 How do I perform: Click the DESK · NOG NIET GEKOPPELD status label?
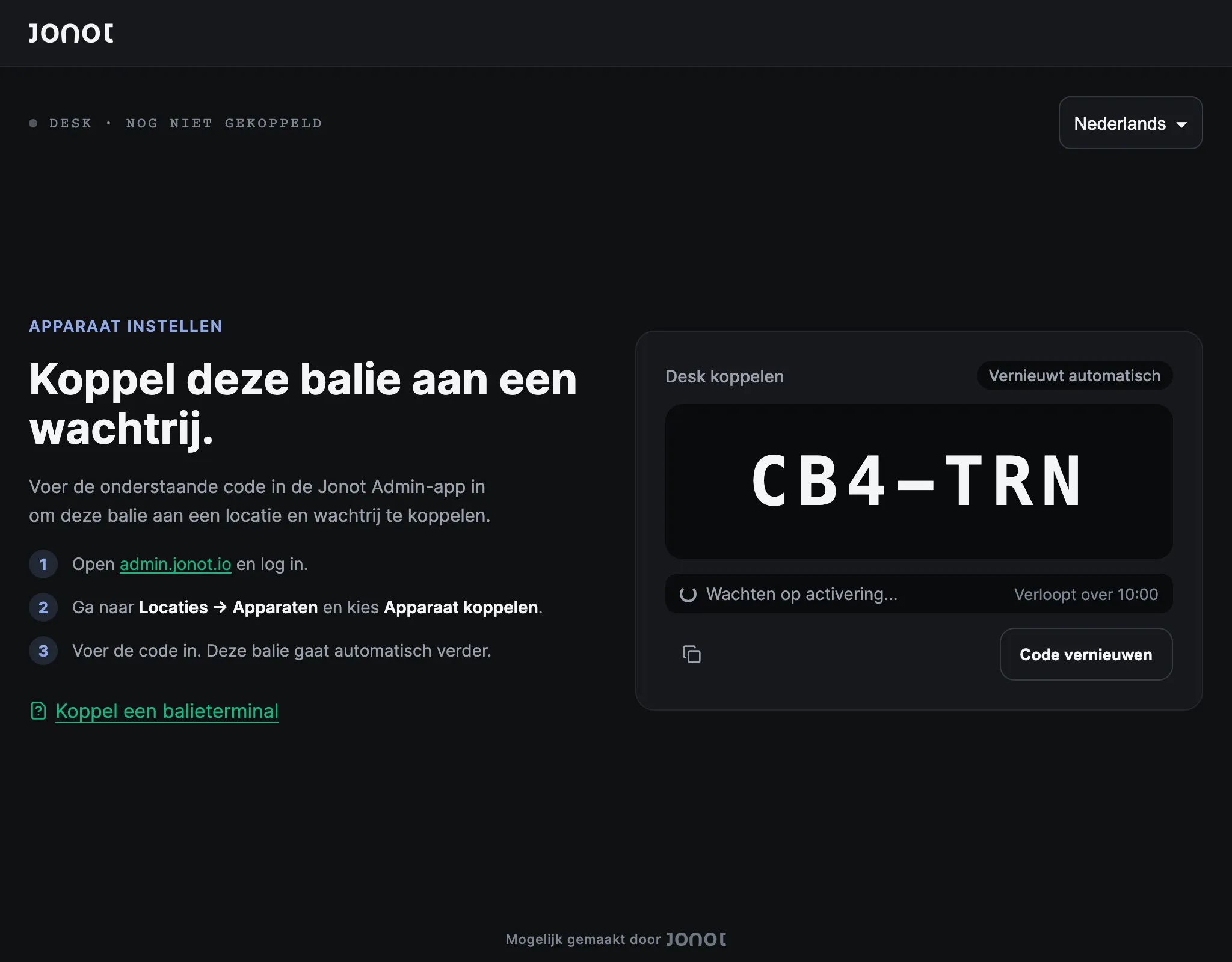pyautogui.click(x=185, y=123)
